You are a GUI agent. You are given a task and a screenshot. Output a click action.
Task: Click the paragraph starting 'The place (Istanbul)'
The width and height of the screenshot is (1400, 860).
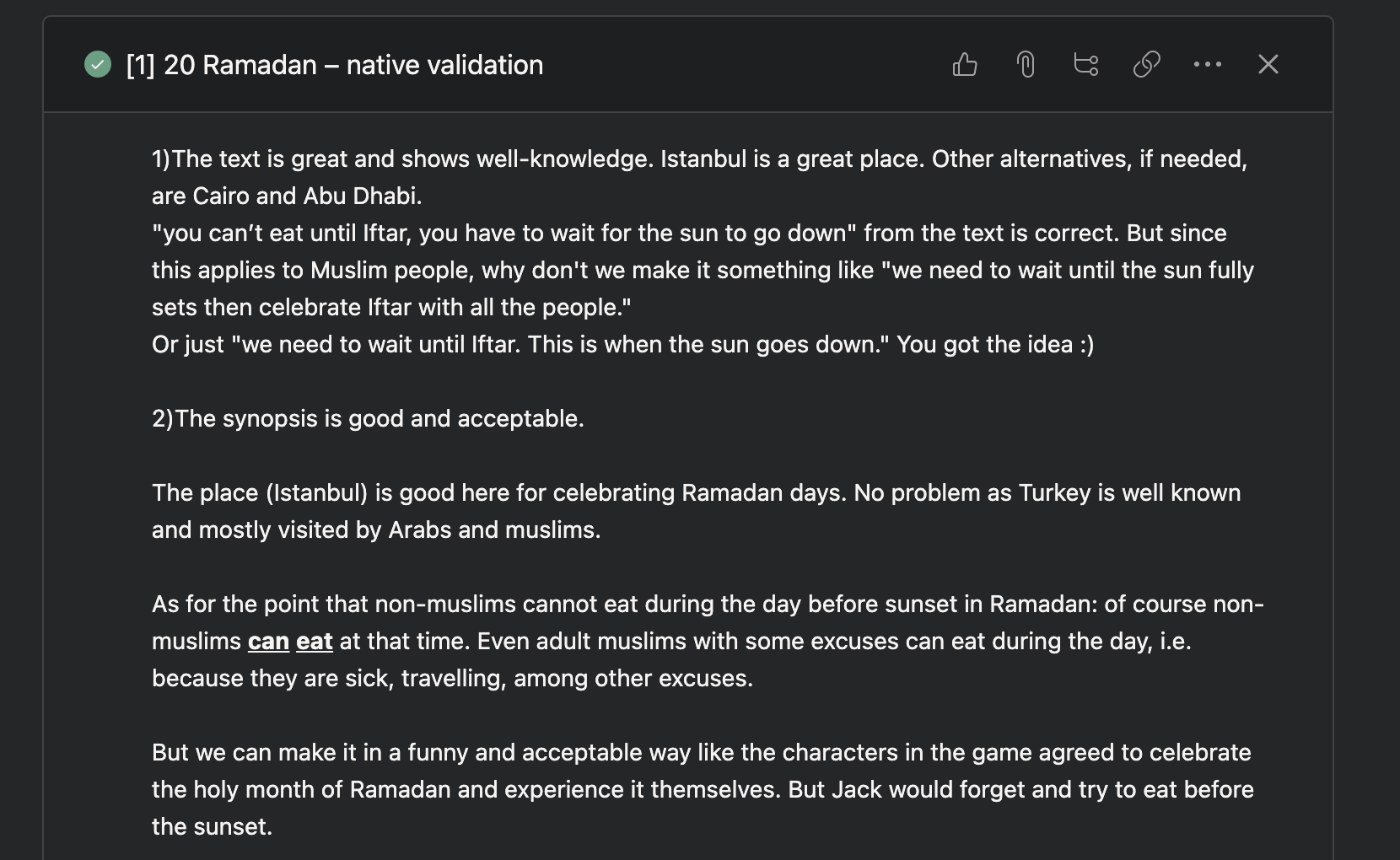(x=697, y=511)
